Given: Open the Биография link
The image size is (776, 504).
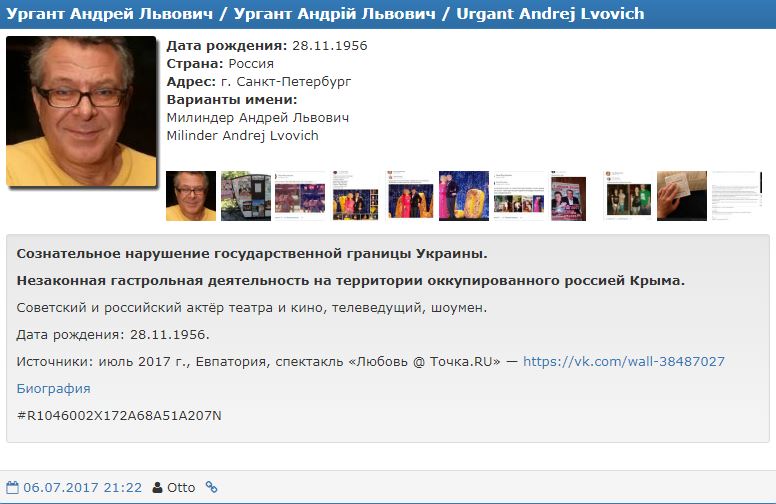Looking at the screenshot, I should coord(53,389).
